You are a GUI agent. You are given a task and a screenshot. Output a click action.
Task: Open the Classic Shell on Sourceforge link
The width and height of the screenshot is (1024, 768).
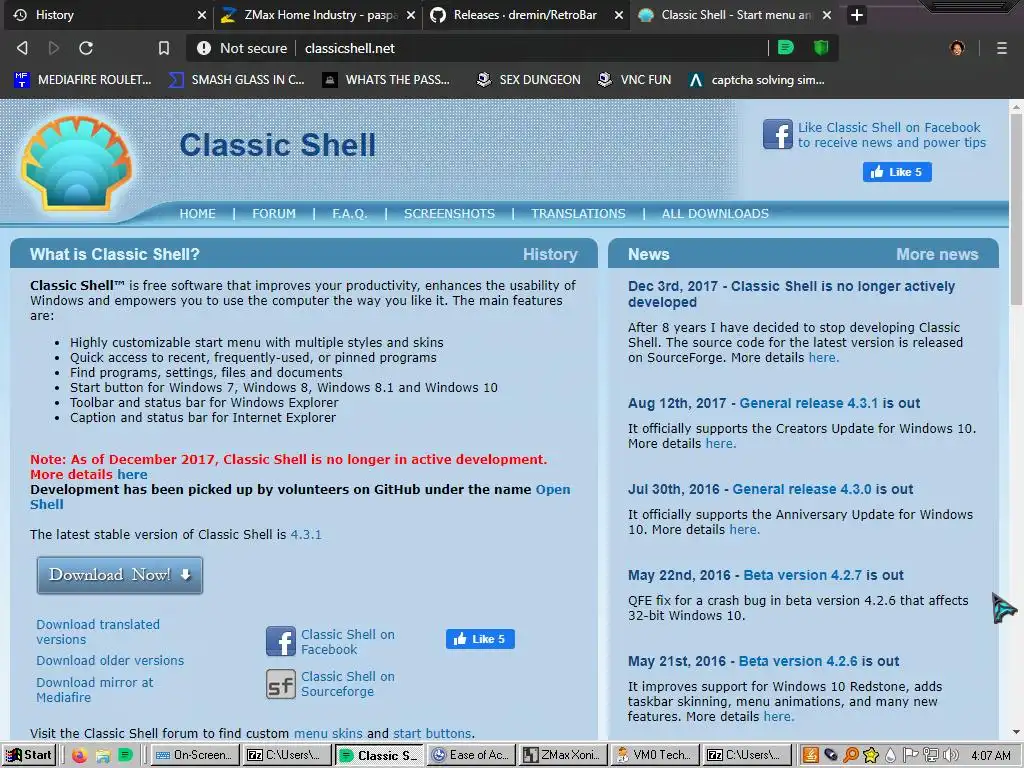tap(347, 684)
